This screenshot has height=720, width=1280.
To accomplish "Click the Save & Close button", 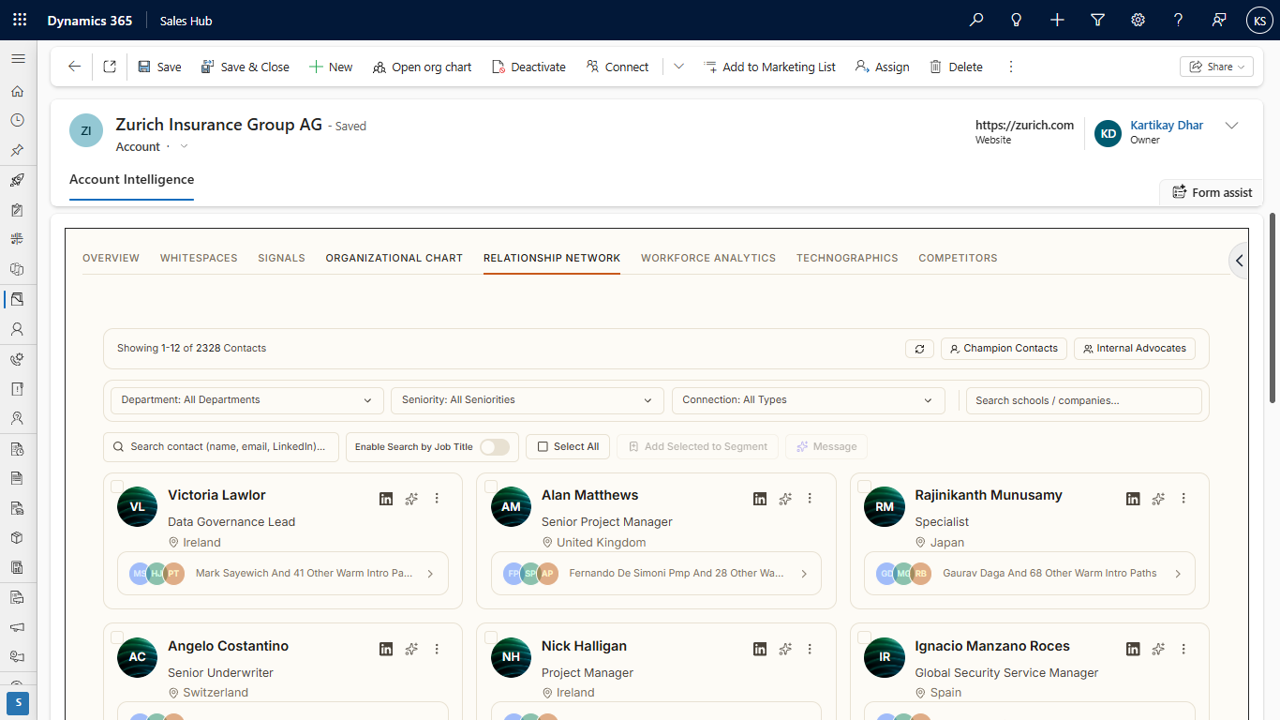I will pyautogui.click(x=245, y=67).
